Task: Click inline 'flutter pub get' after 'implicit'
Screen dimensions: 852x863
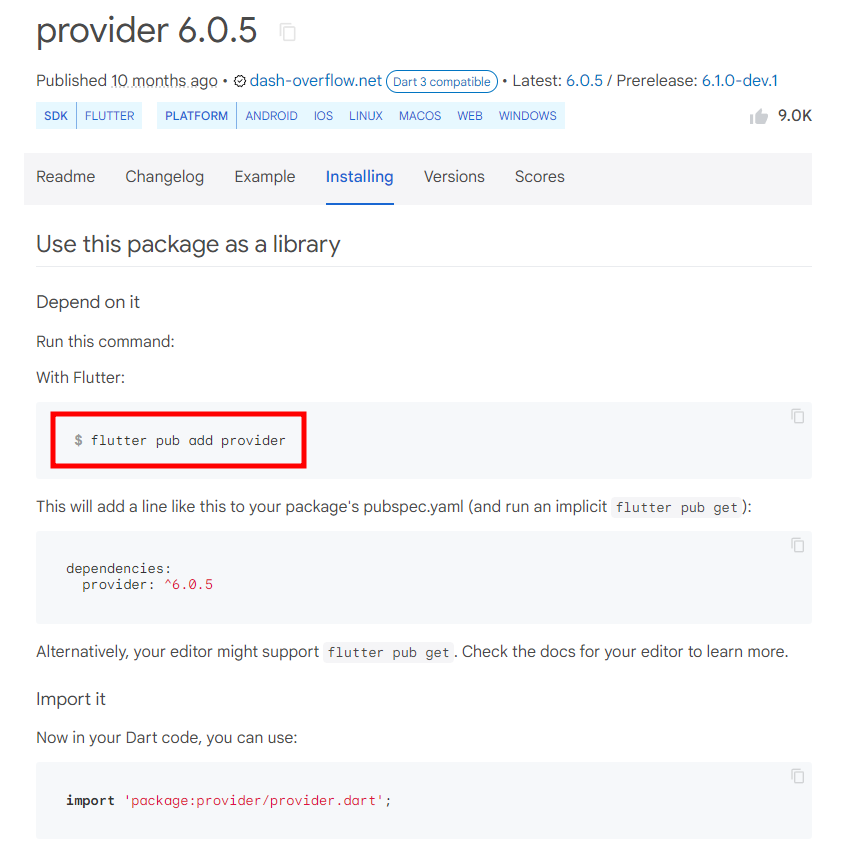Action: pos(676,507)
